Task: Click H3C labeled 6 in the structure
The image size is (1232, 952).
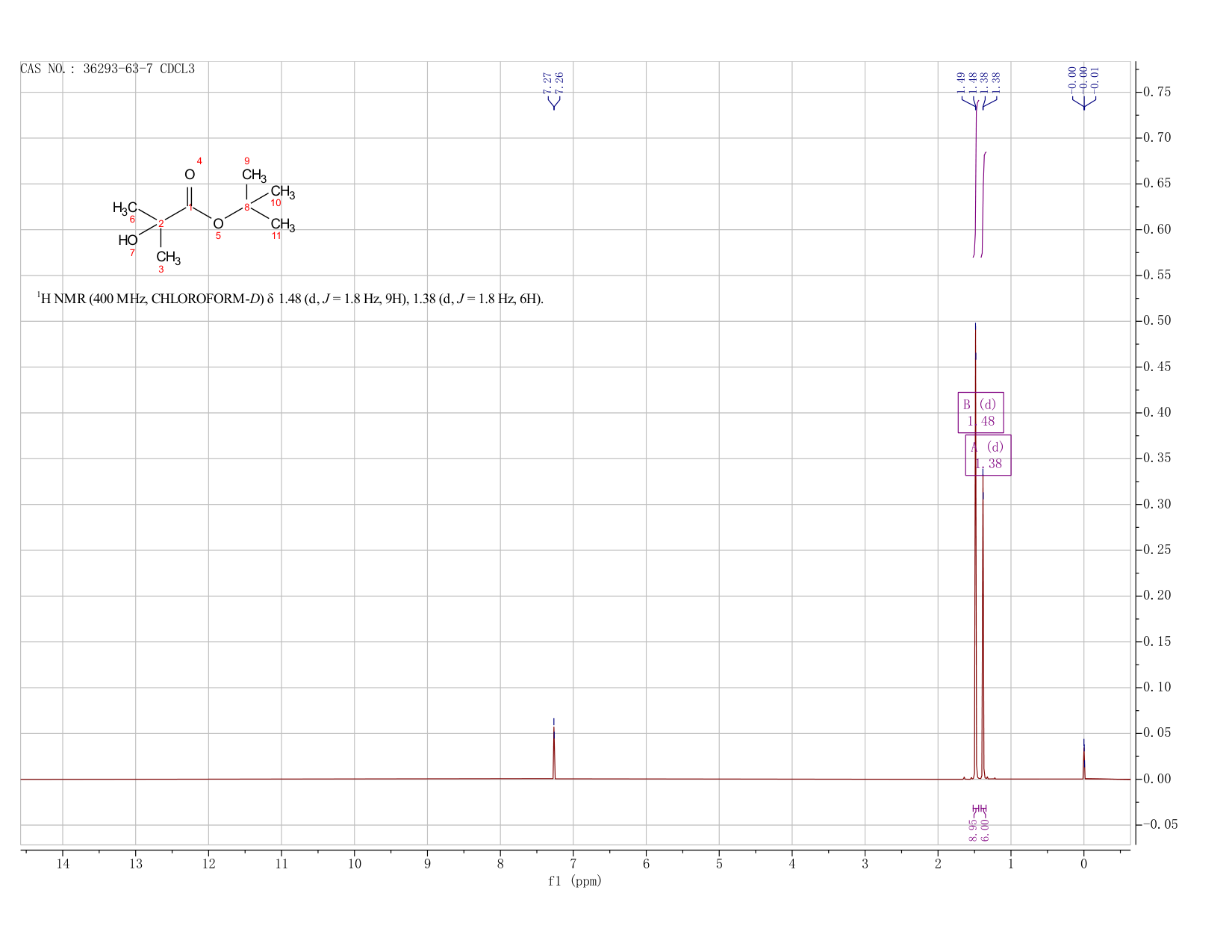Action: (x=125, y=208)
